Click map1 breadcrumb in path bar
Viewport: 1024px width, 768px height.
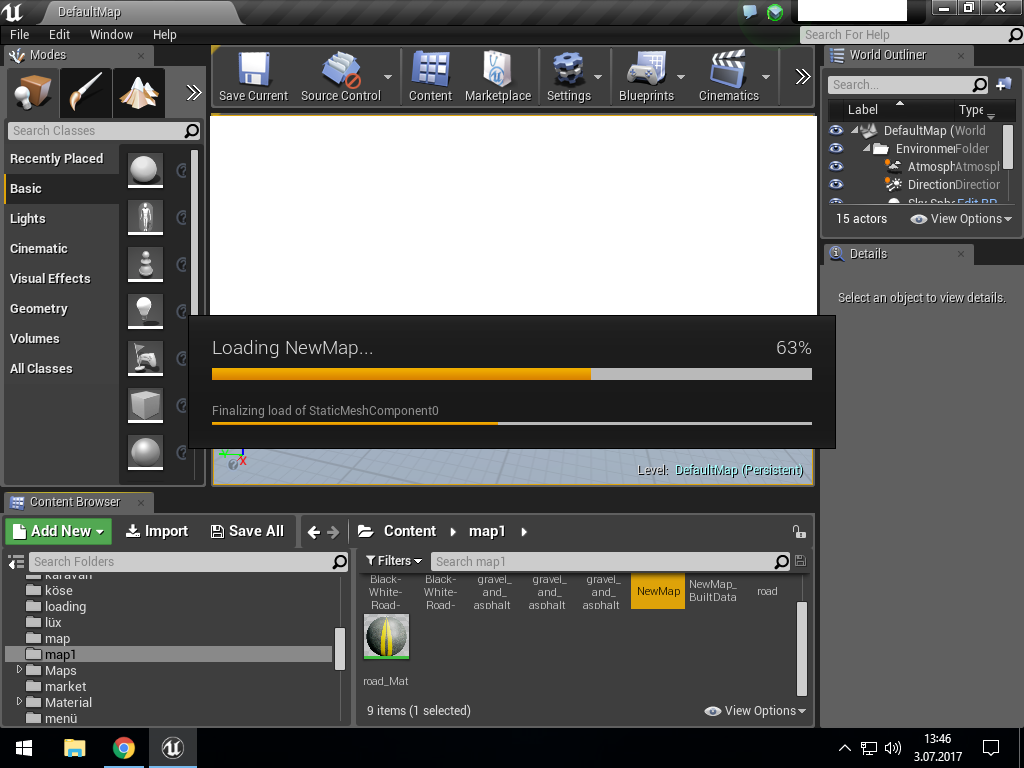click(487, 531)
